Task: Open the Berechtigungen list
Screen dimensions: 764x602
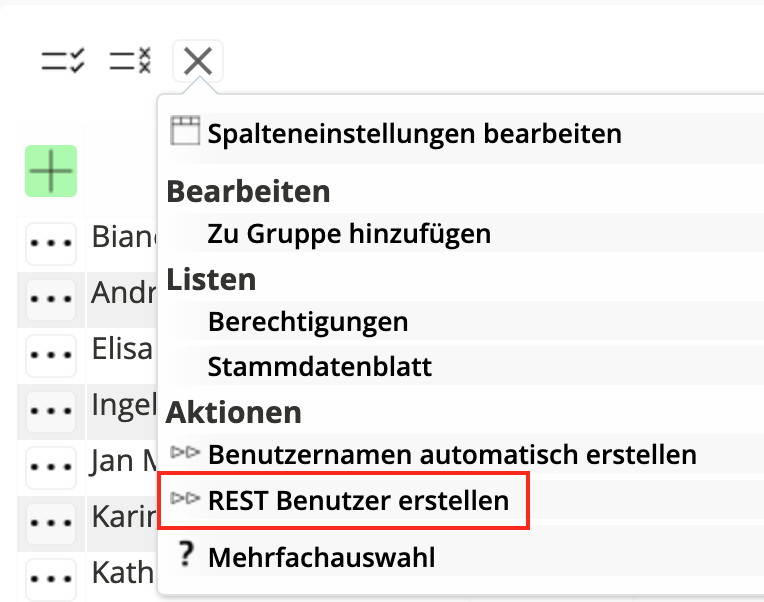Action: (308, 322)
